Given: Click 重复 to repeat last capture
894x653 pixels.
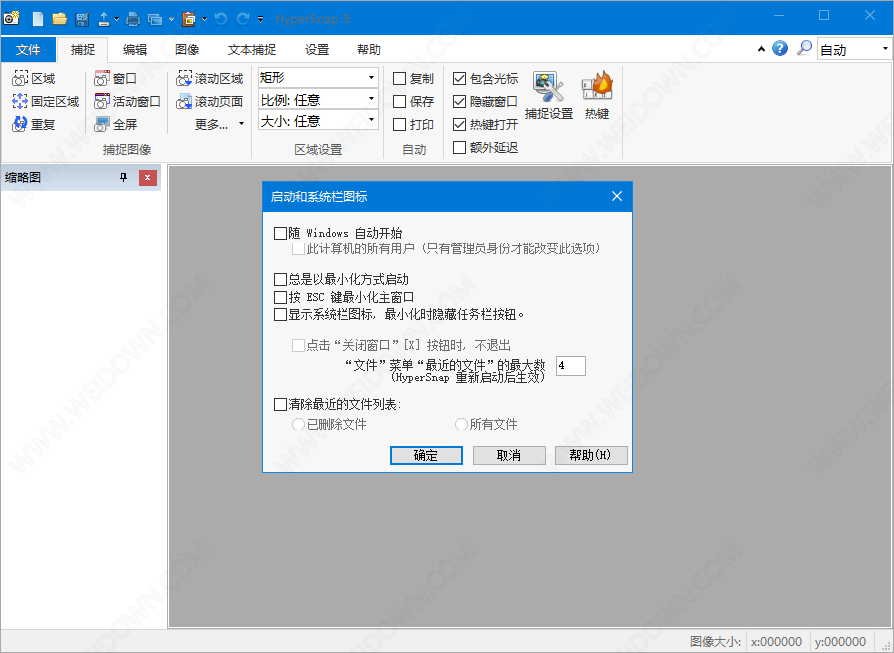Looking at the screenshot, I should (x=34, y=124).
